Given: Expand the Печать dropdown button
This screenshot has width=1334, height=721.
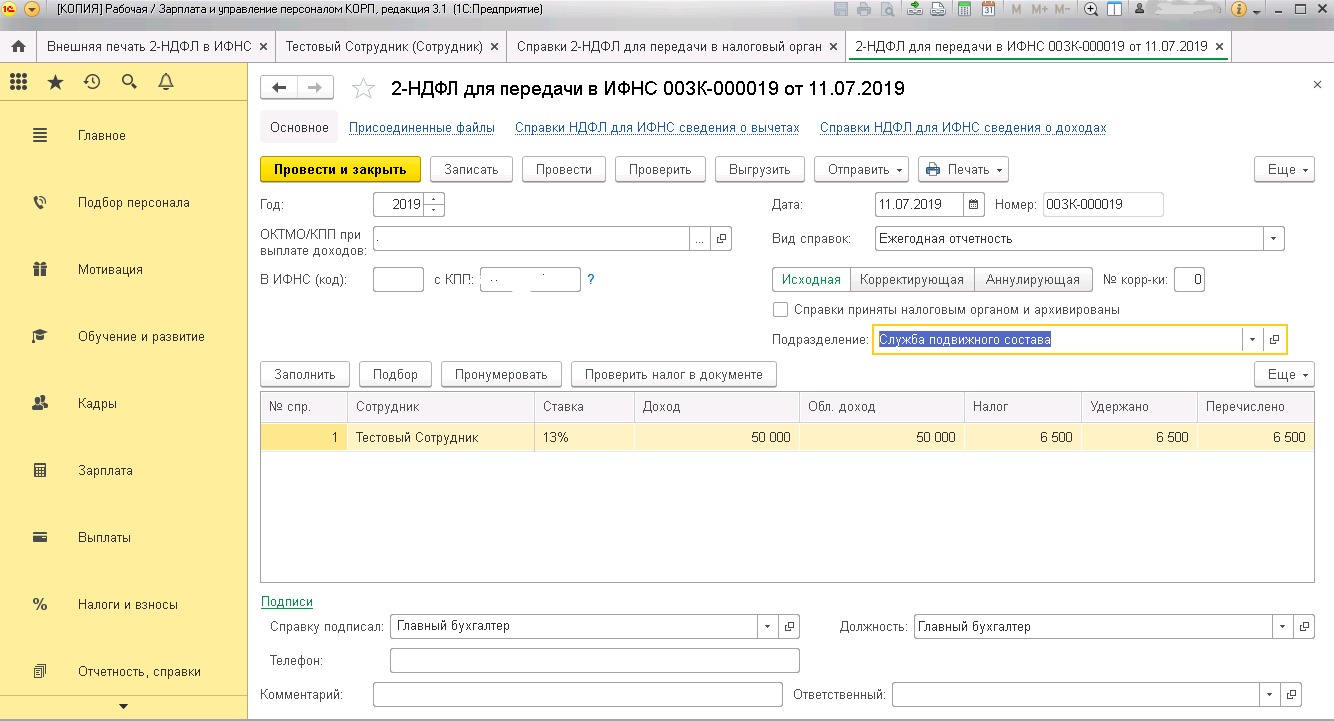Looking at the screenshot, I should [x=963, y=169].
